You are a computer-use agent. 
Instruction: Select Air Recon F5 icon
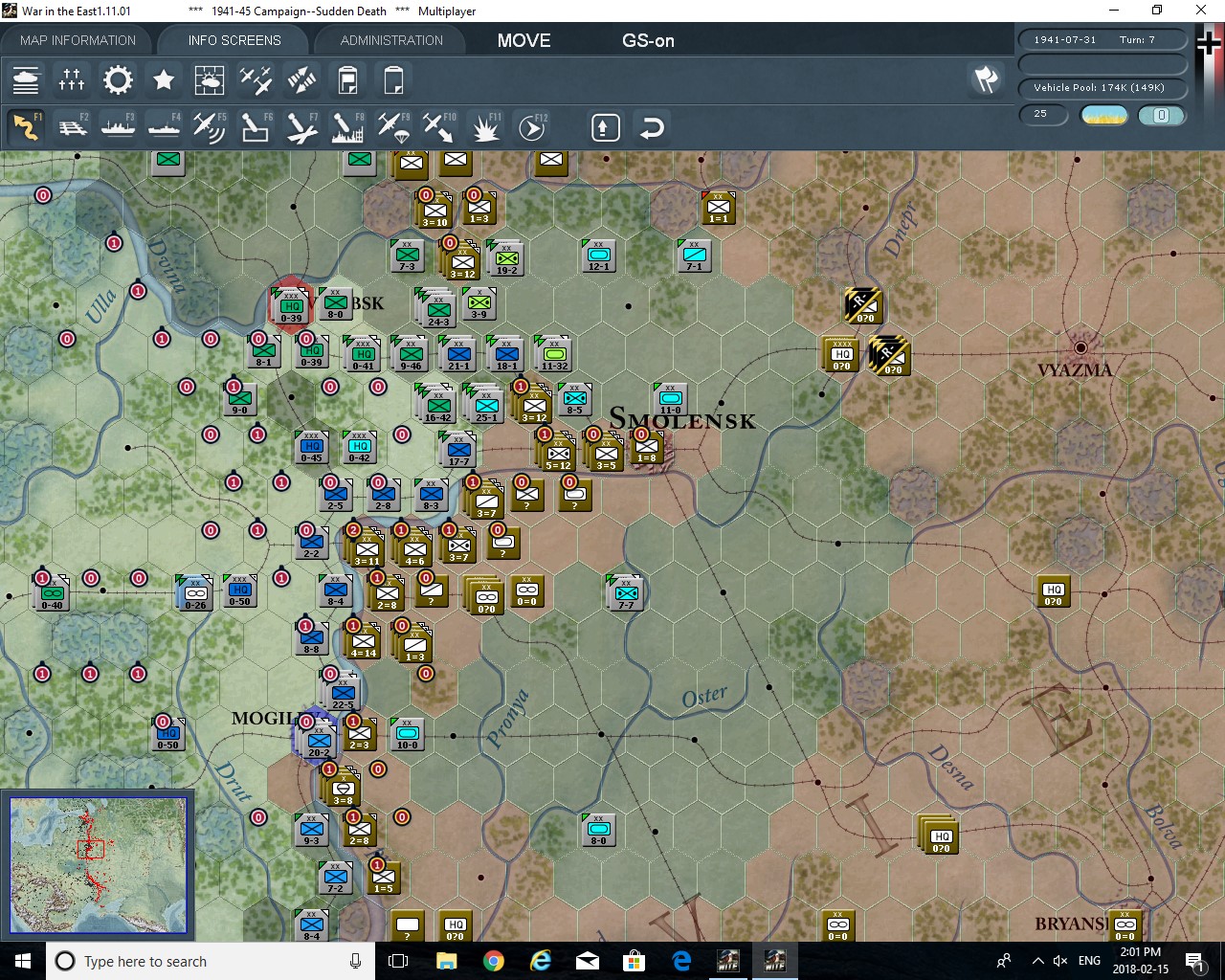tap(210, 126)
